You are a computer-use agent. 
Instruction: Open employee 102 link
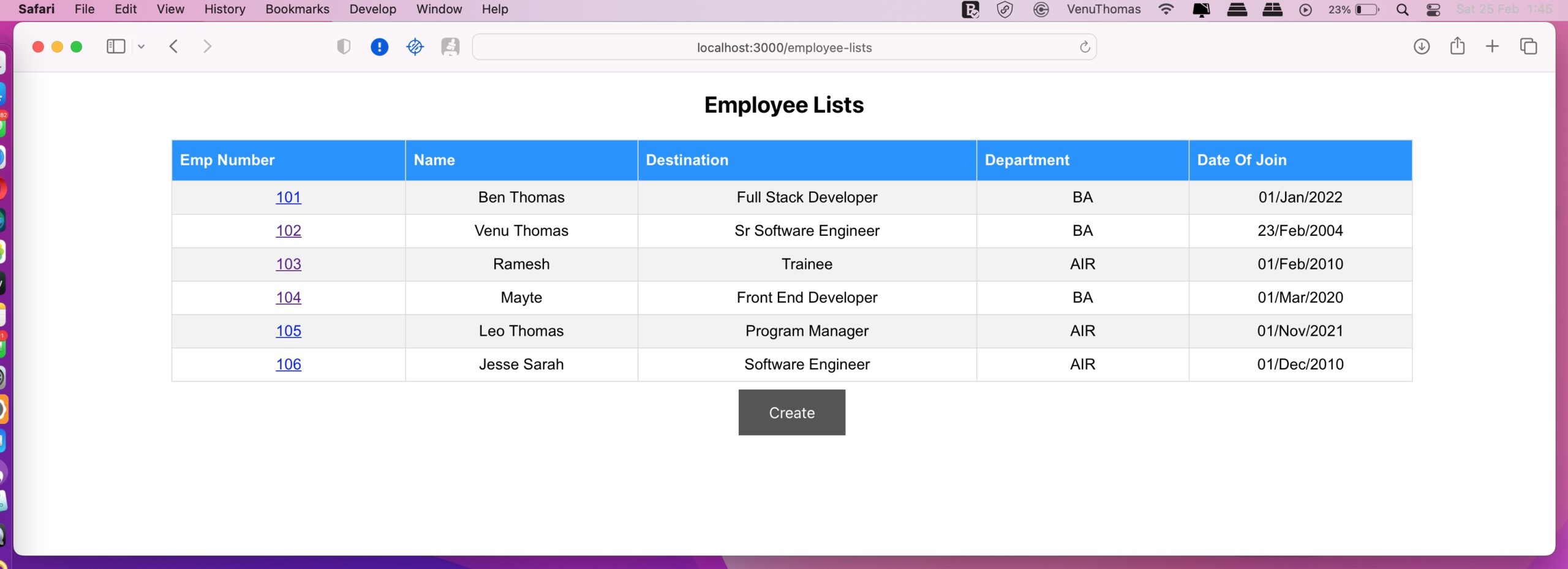click(x=288, y=231)
